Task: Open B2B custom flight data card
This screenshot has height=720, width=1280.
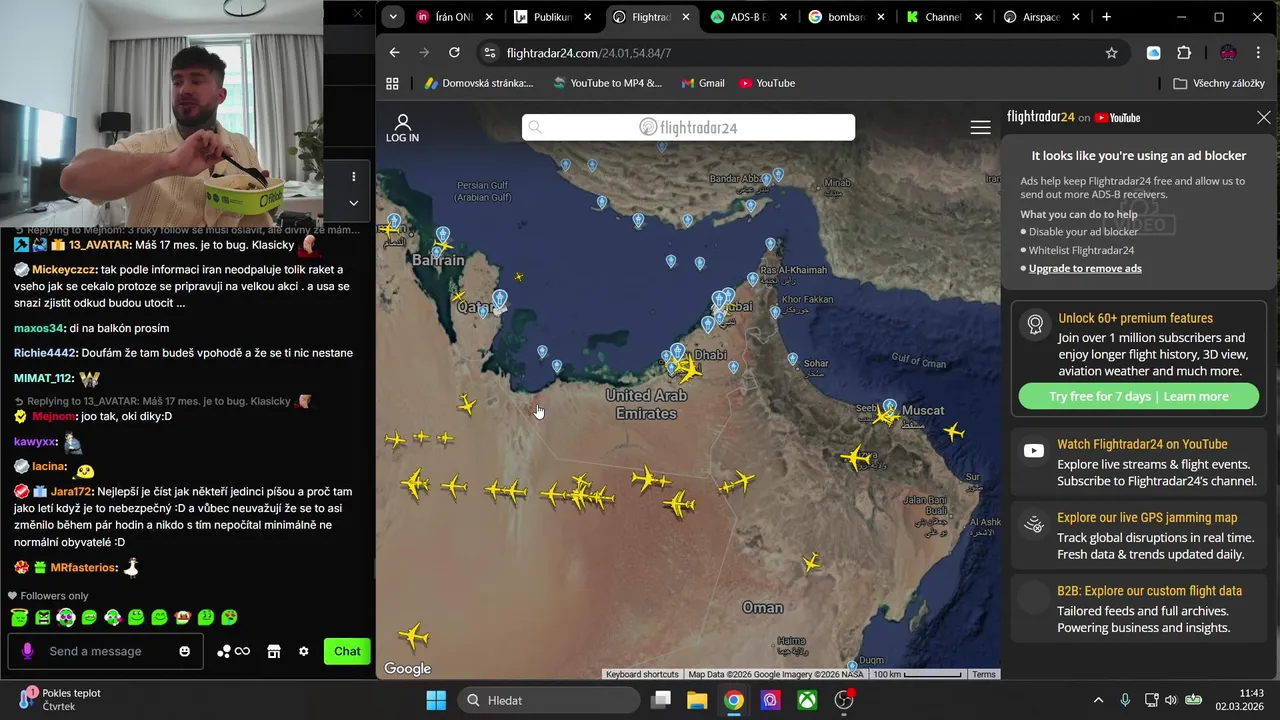Action: click(x=1138, y=609)
